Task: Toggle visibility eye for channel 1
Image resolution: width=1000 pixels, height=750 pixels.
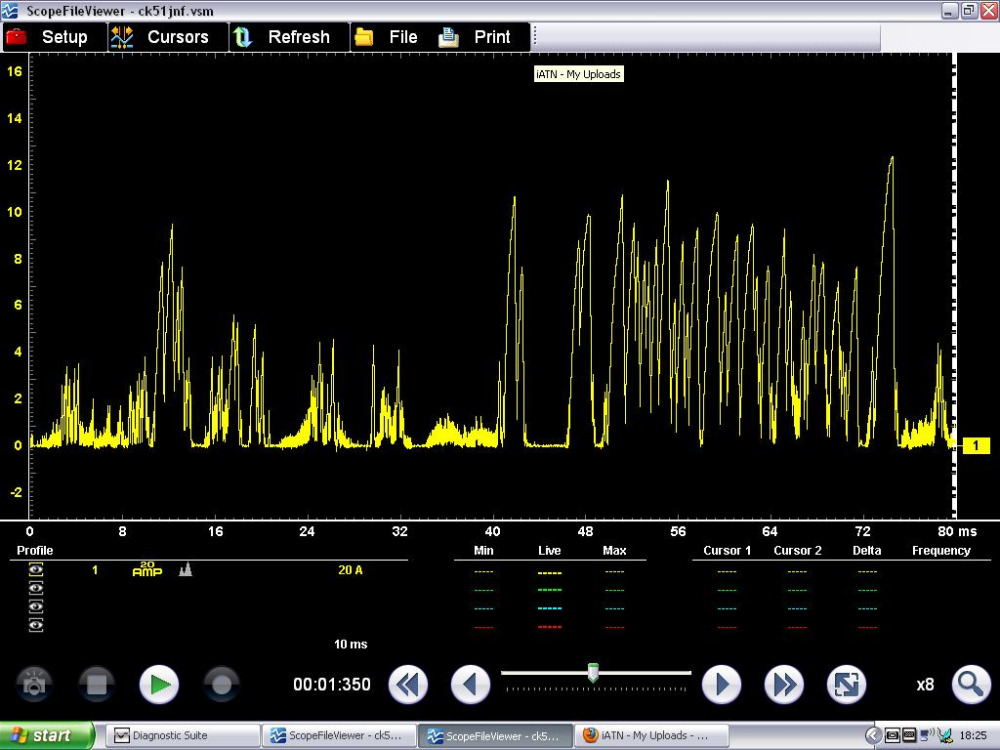Action: tap(36, 569)
